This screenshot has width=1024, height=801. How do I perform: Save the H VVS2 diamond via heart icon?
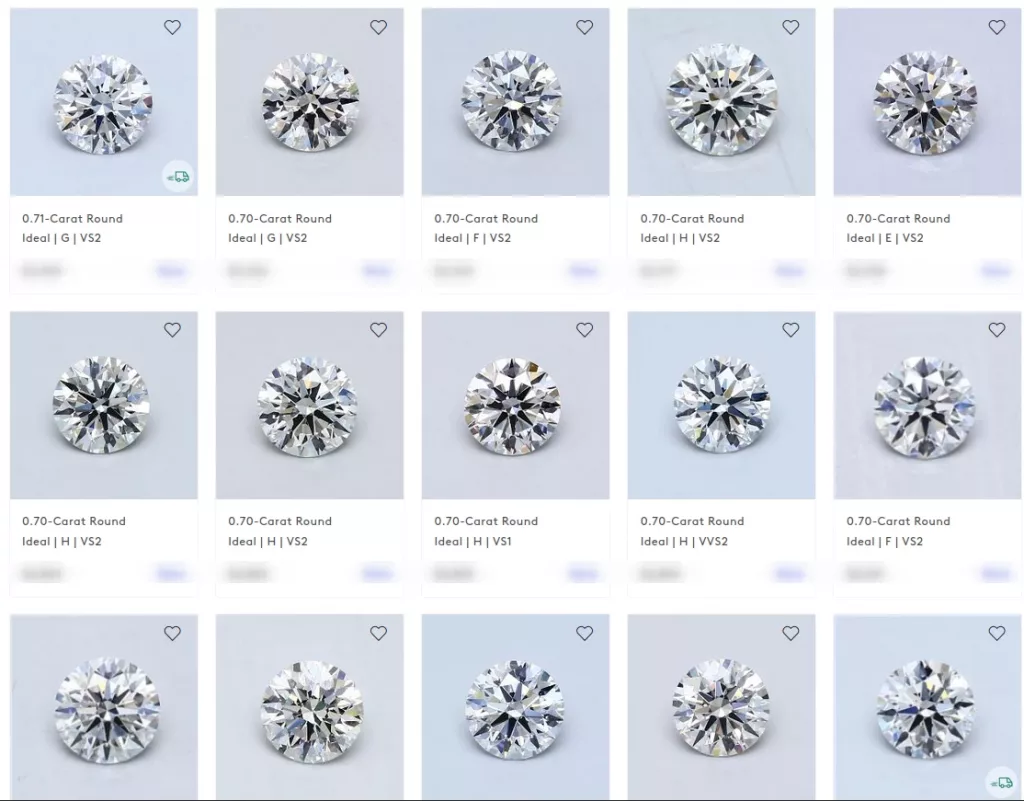point(791,330)
